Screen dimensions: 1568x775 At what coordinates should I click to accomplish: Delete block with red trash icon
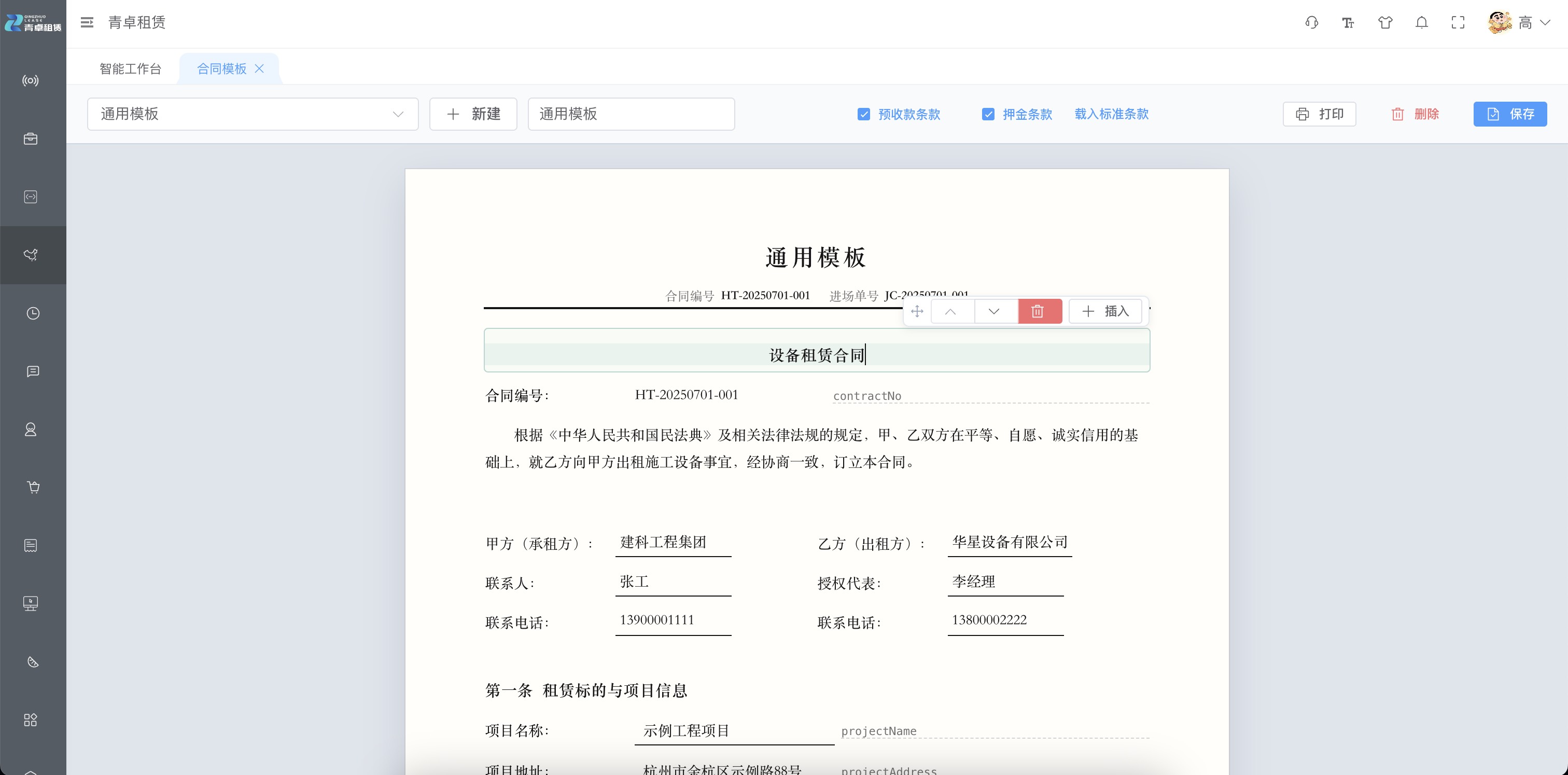(1040, 311)
